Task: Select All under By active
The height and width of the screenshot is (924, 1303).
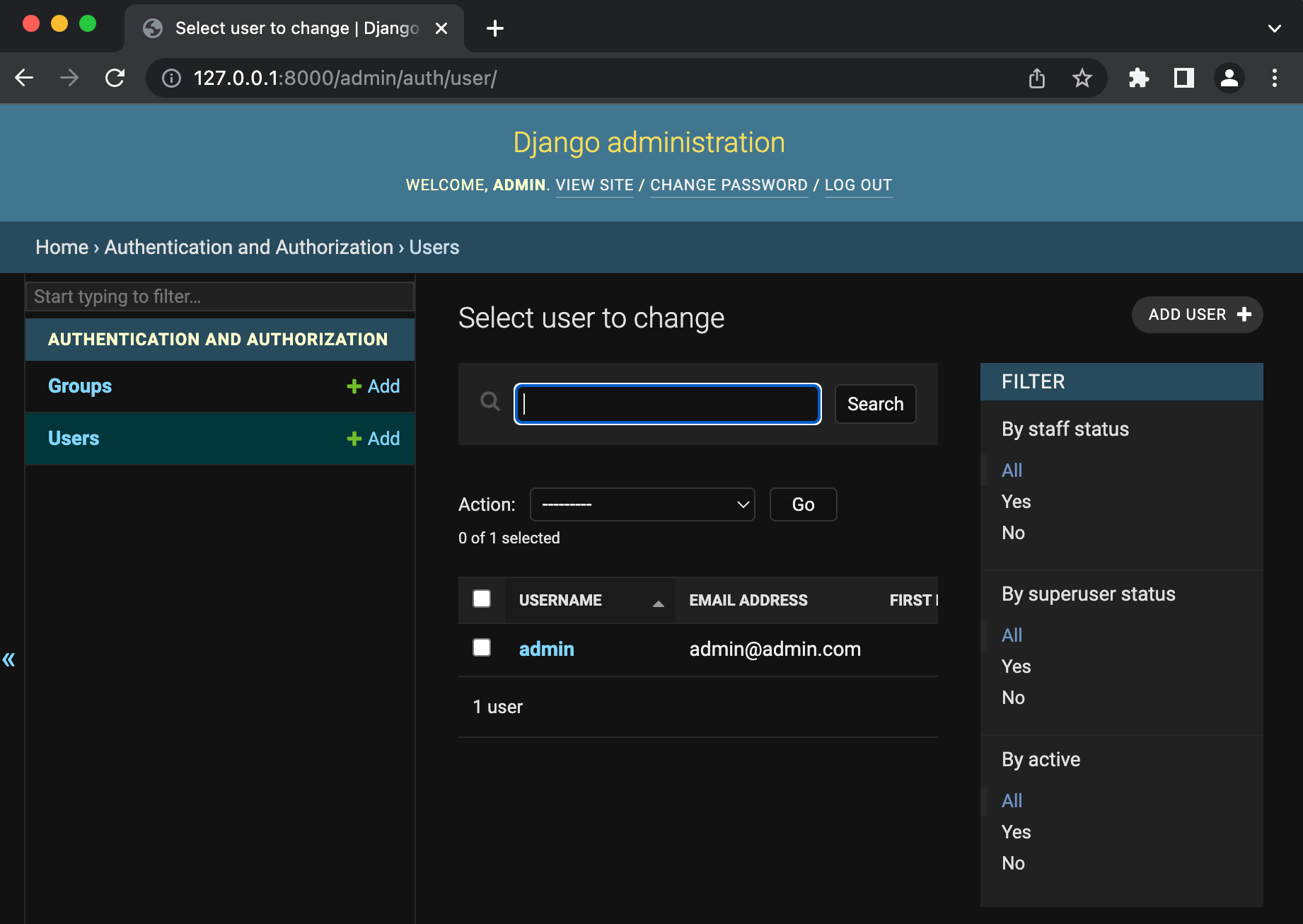Action: pos(1012,801)
